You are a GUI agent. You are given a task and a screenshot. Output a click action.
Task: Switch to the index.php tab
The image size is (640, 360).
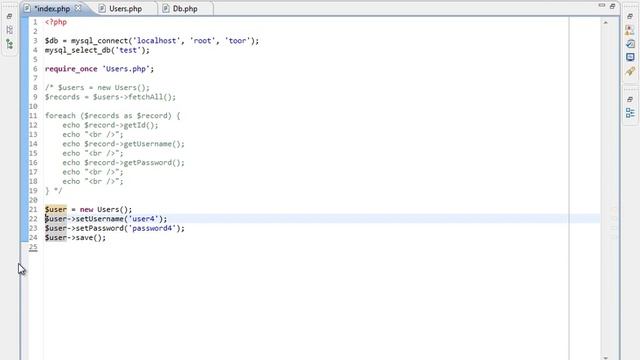[x=52, y=9]
